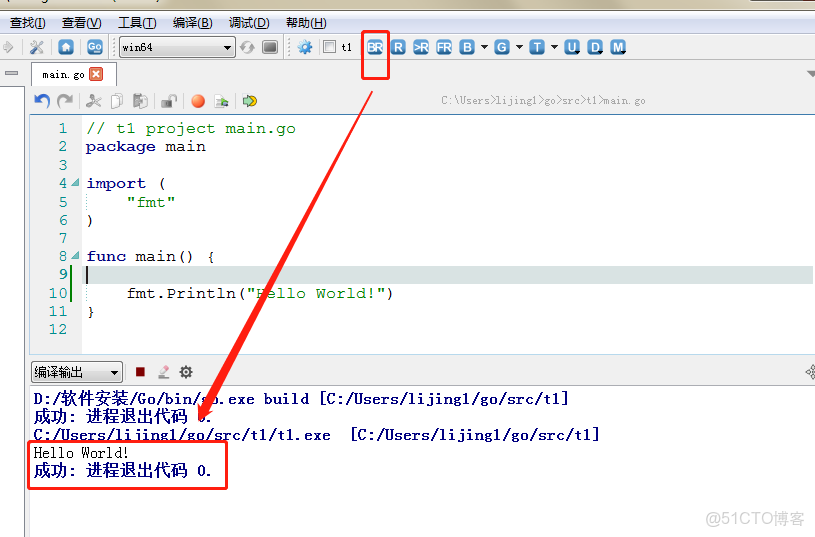
Task: Open the wrench and screwdriver tools icon
Action: tap(36, 47)
